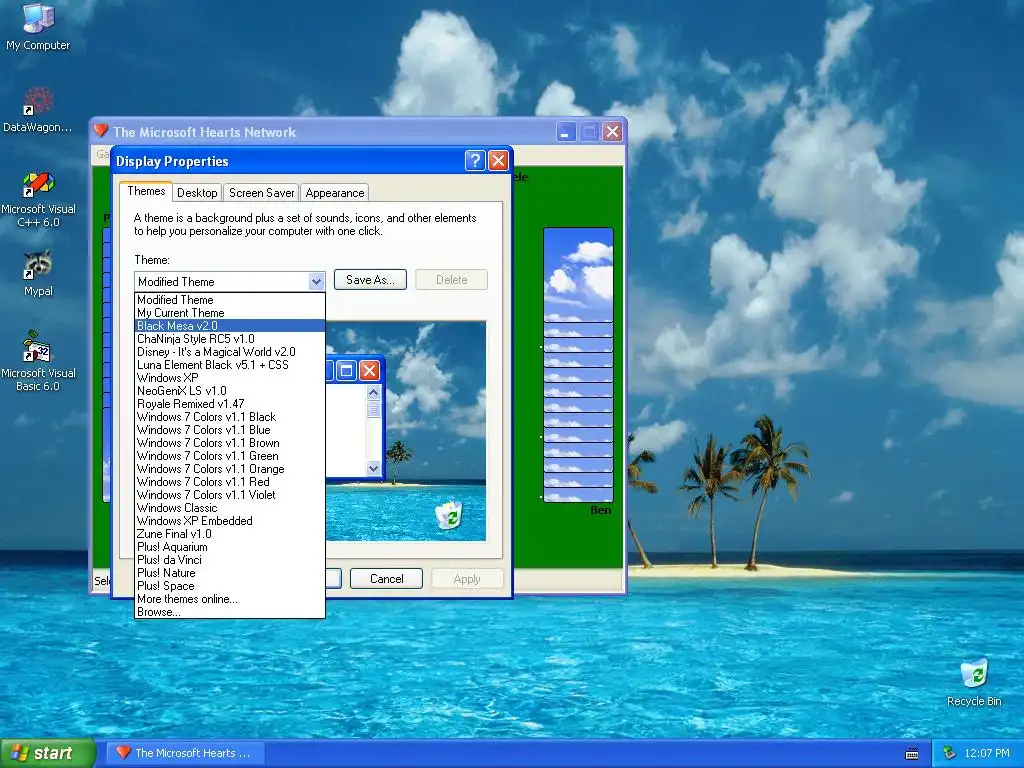This screenshot has height=768, width=1024.
Task: Minimize The Microsoft Hearts Network window
Action: click(566, 132)
